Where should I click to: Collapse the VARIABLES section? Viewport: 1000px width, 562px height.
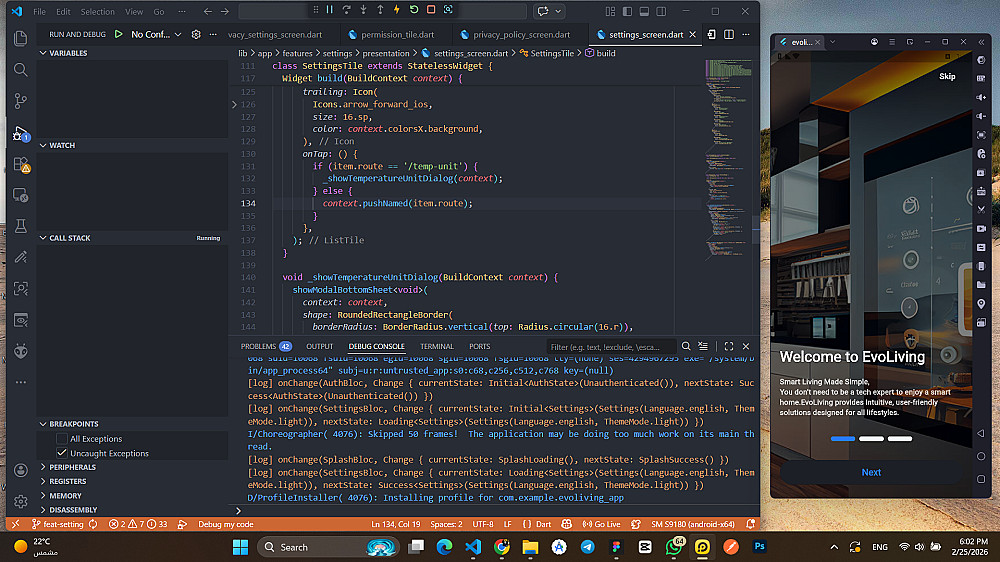point(68,53)
